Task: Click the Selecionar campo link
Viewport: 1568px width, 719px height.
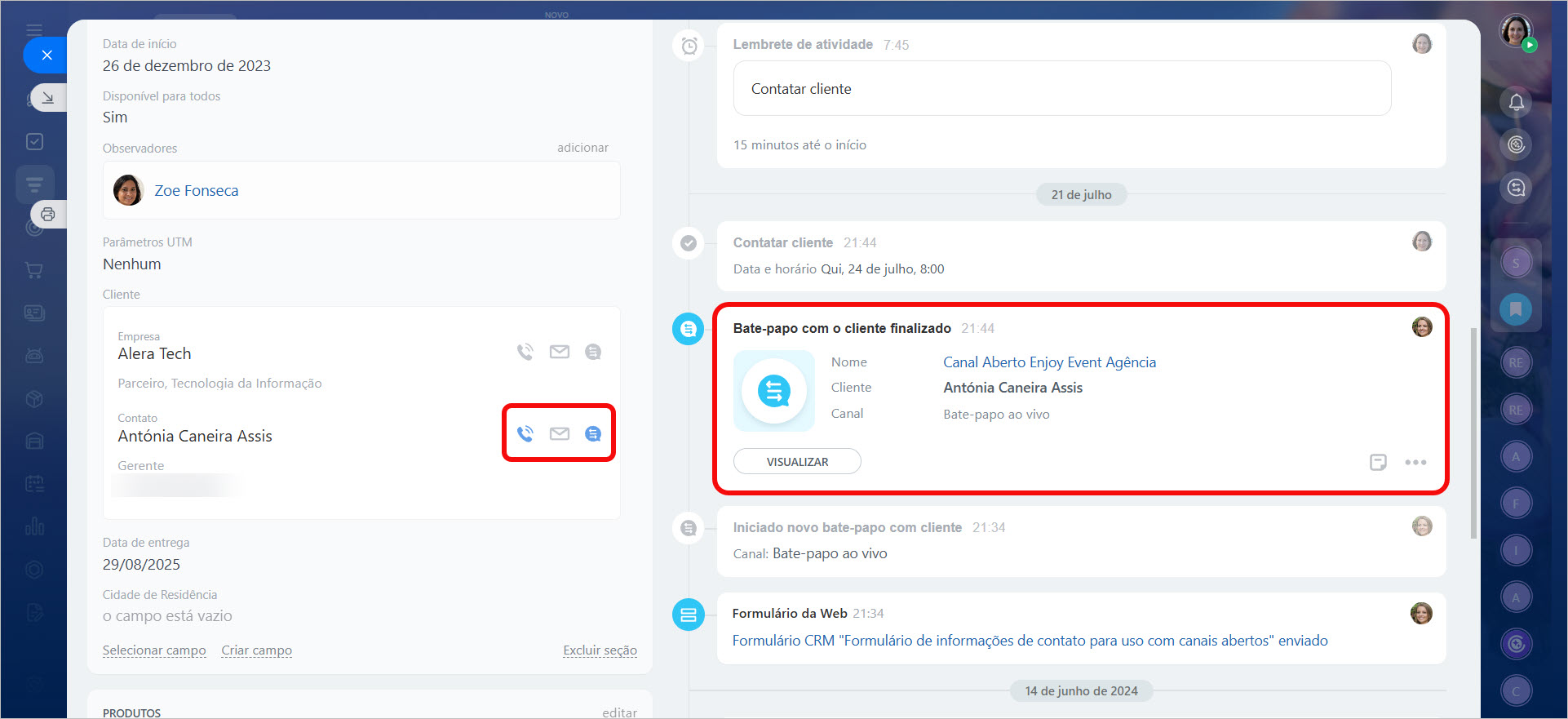Action: click(x=154, y=650)
